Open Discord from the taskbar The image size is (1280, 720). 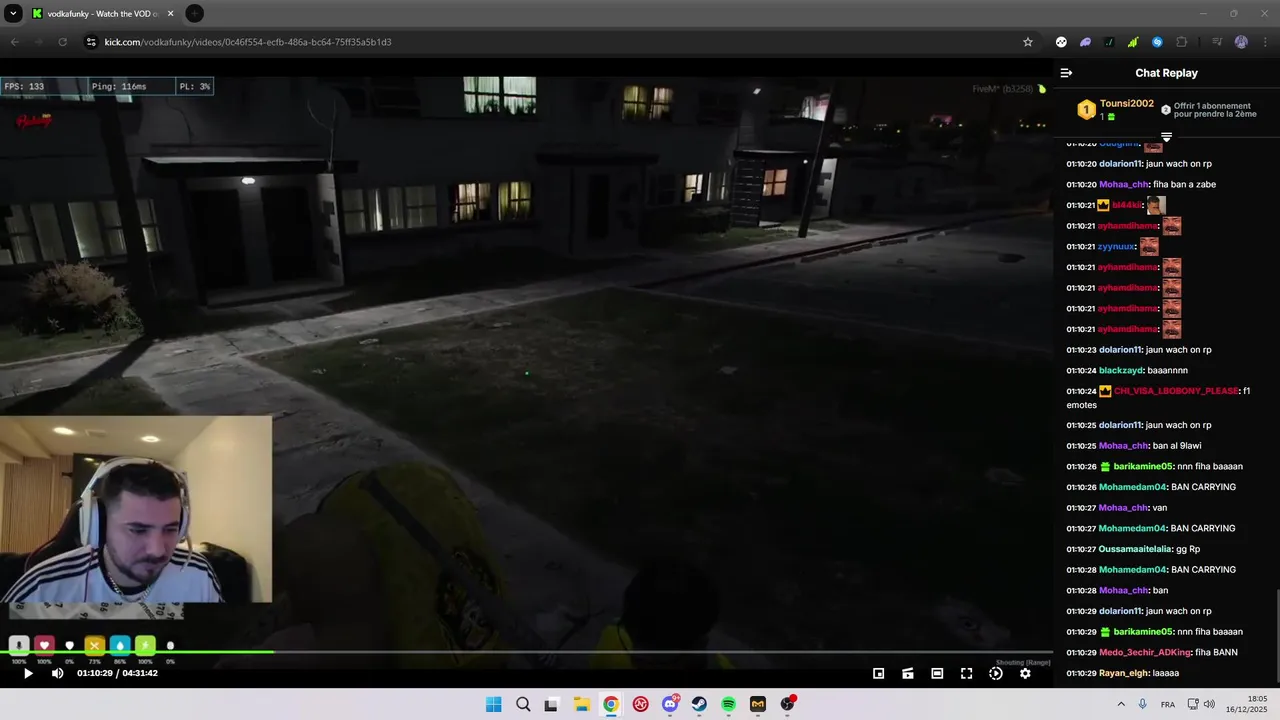[670, 704]
